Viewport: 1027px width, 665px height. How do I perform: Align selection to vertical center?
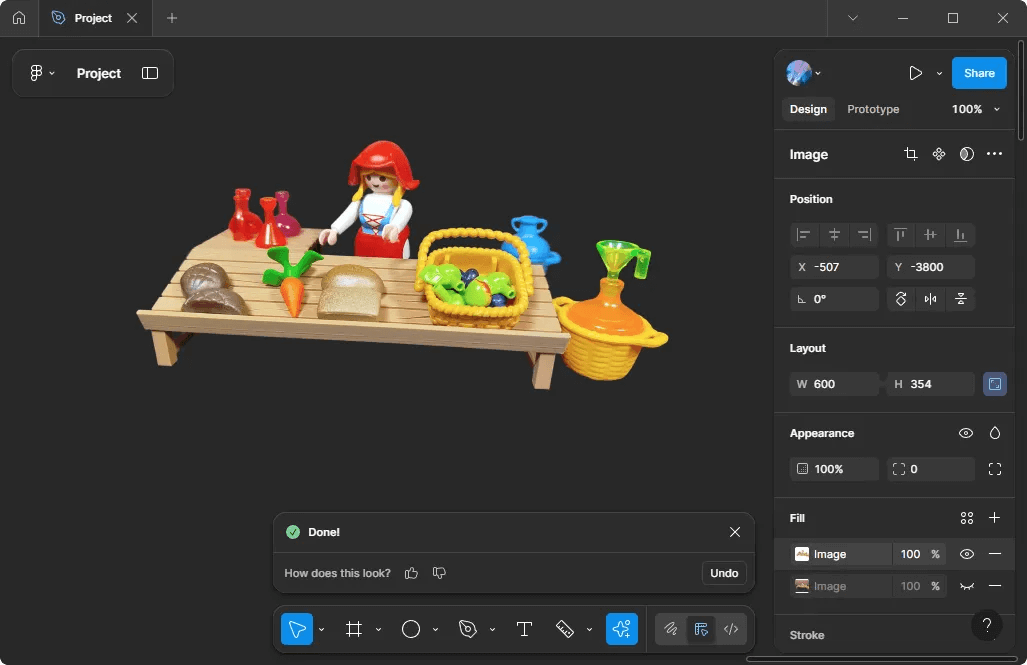click(930, 235)
